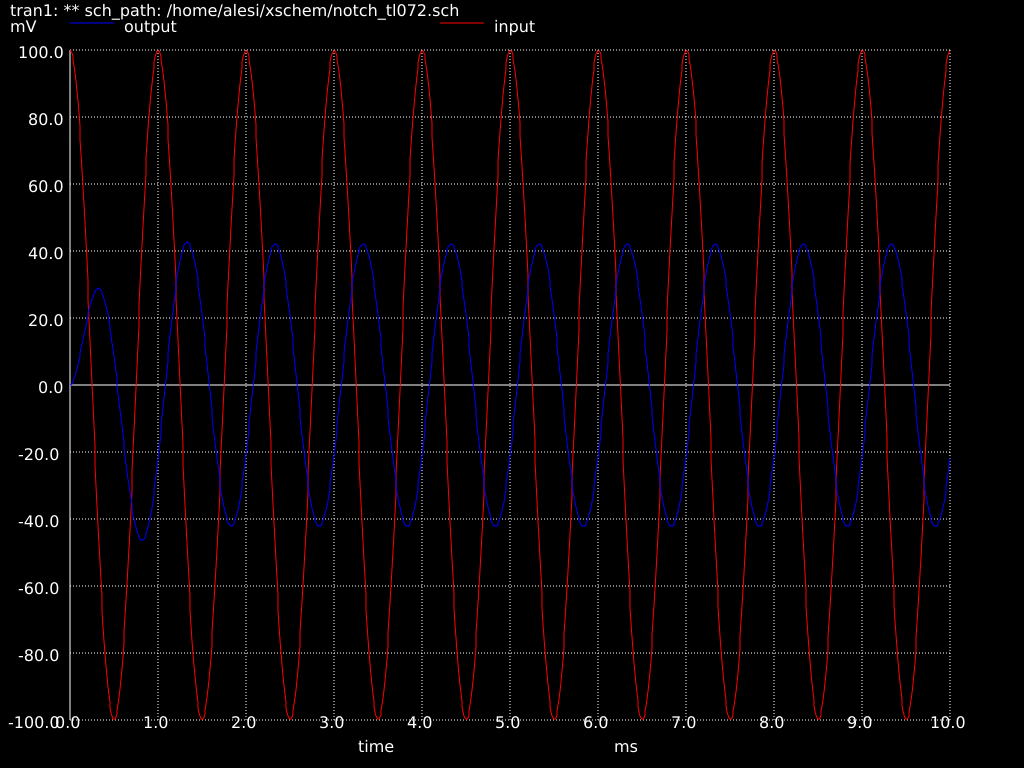
Task: Click the 100.0 y-axis label
Action: click(x=40, y=52)
